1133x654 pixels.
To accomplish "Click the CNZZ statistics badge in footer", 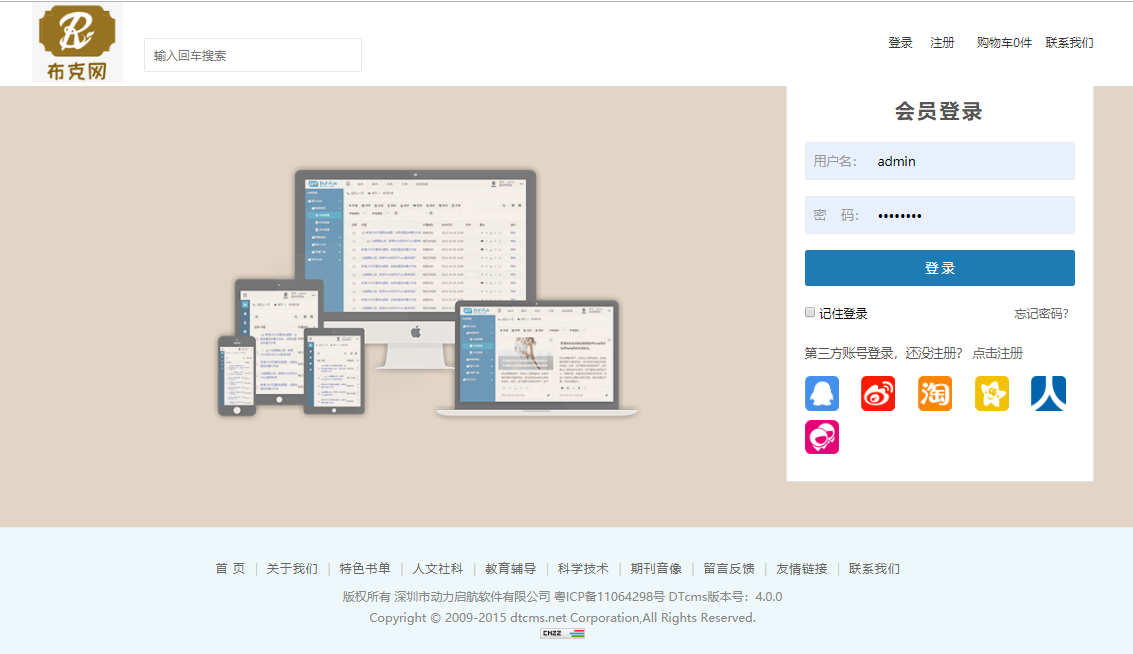I will (562, 633).
